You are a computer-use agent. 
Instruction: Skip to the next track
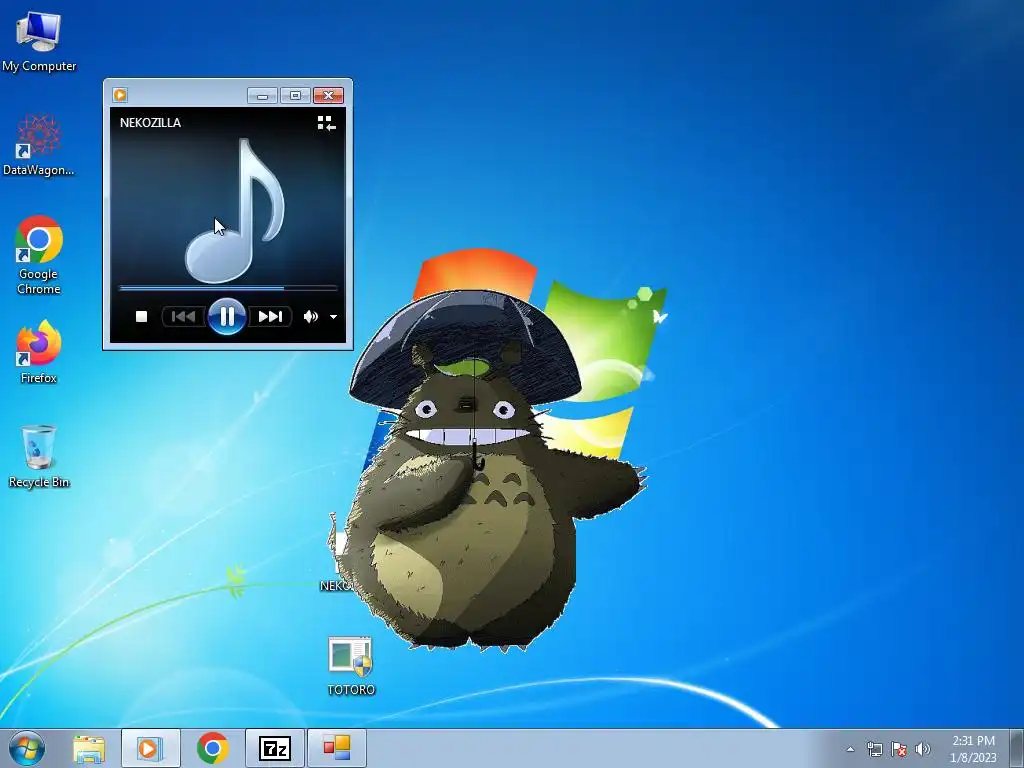tap(270, 317)
